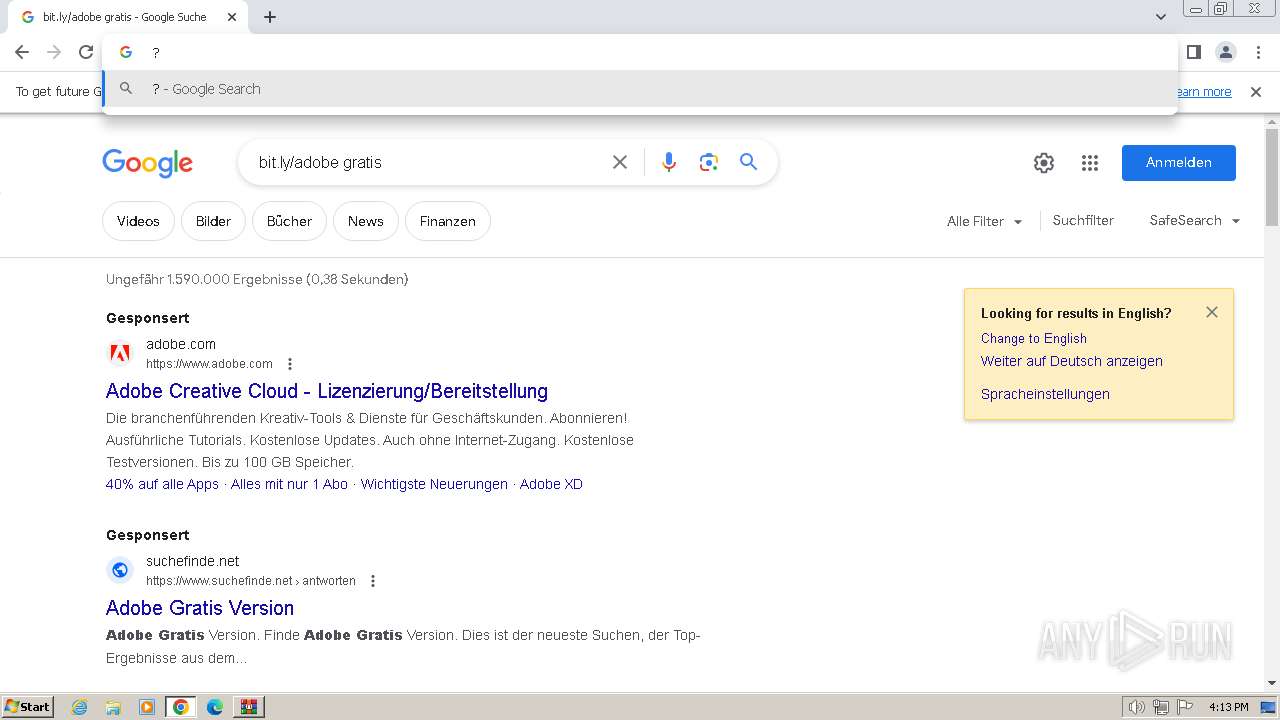Open options for the suchefinde.net ad
The width and height of the screenshot is (1280, 720).
pyautogui.click(x=373, y=581)
